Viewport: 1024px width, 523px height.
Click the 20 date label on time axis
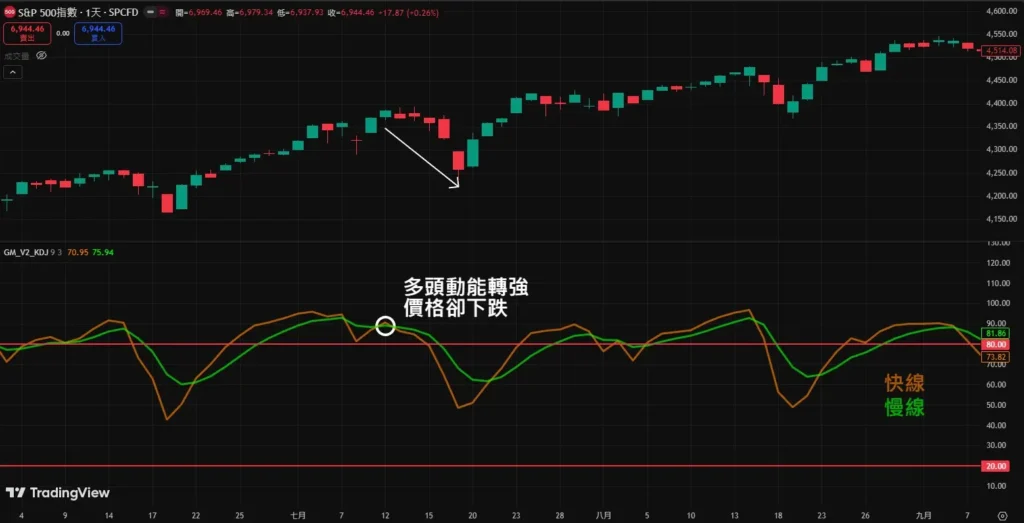(472, 515)
